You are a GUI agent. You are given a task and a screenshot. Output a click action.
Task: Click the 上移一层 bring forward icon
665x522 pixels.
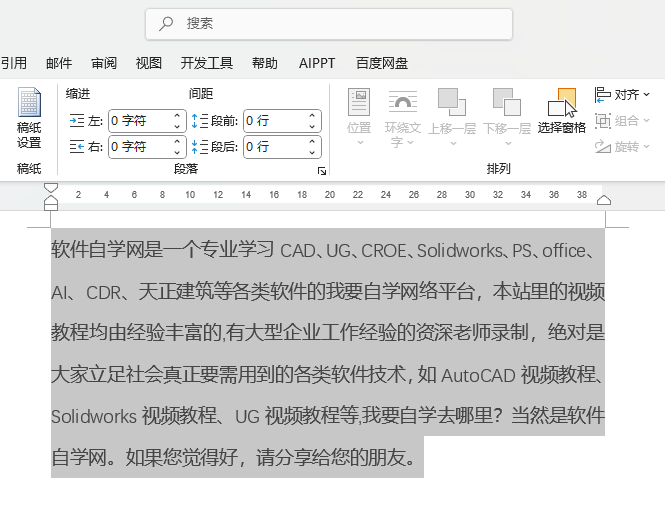[452, 102]
